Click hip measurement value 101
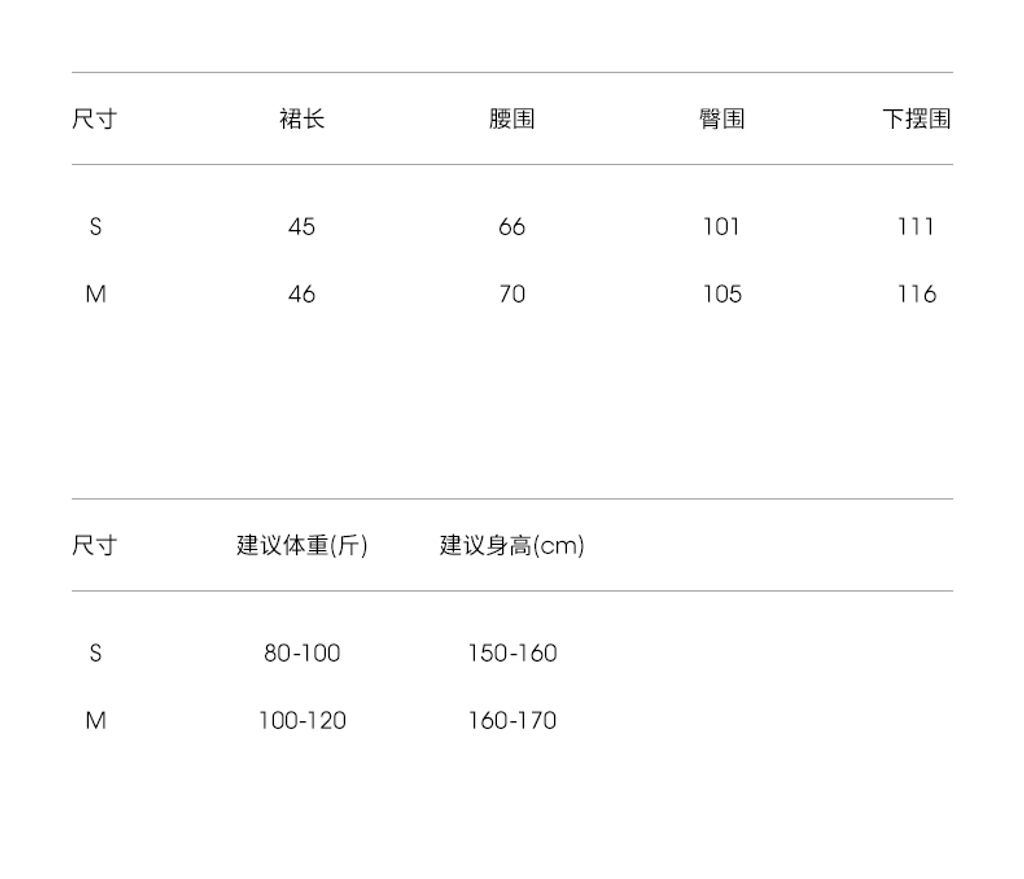 click(721, 227)
